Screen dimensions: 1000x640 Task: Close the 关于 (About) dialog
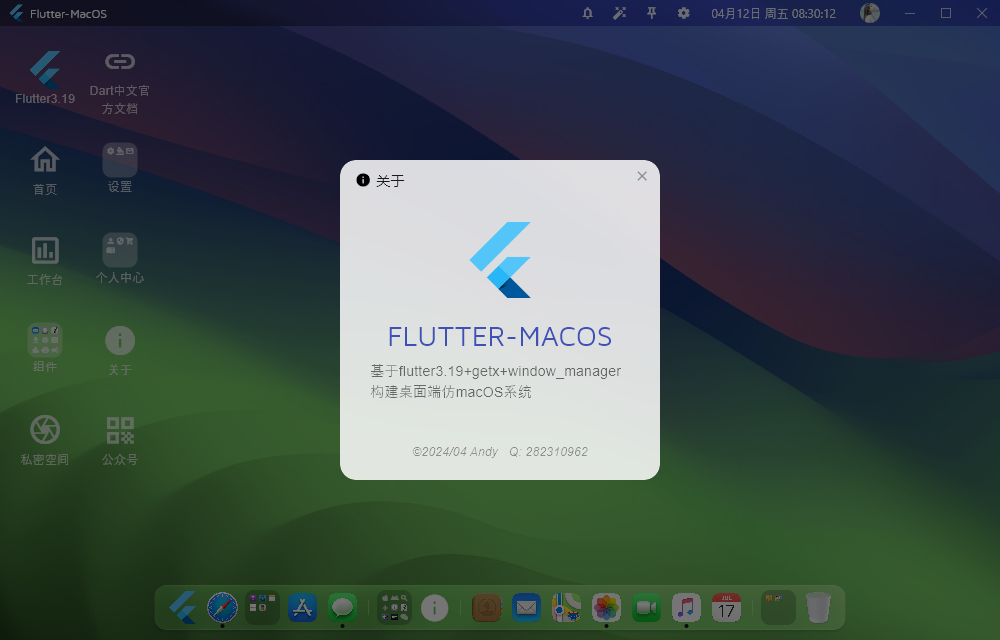point(642,175)
